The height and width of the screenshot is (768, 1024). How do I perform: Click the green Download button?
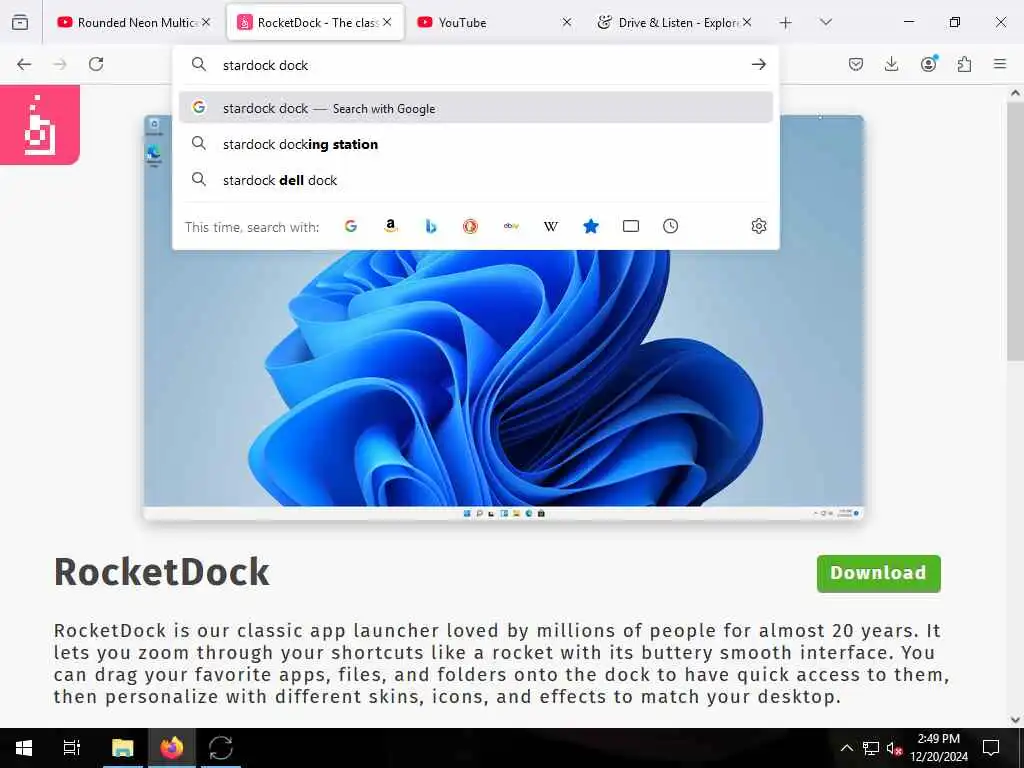[x=878, y=573]
